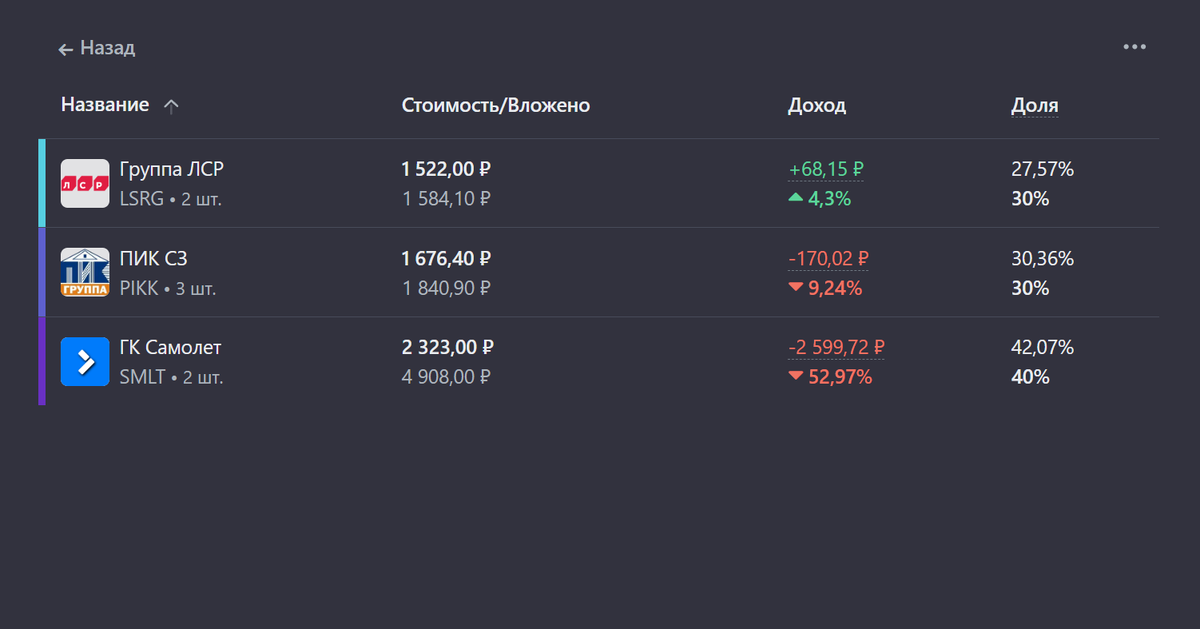Click the back arrow icon
This screenshot has width=1200, height=629.
66,48
